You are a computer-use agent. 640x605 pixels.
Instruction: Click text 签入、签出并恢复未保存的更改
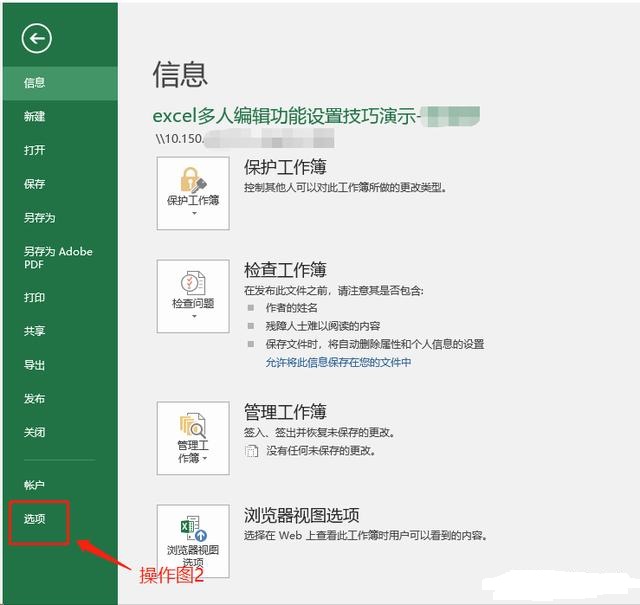point(320,432)
